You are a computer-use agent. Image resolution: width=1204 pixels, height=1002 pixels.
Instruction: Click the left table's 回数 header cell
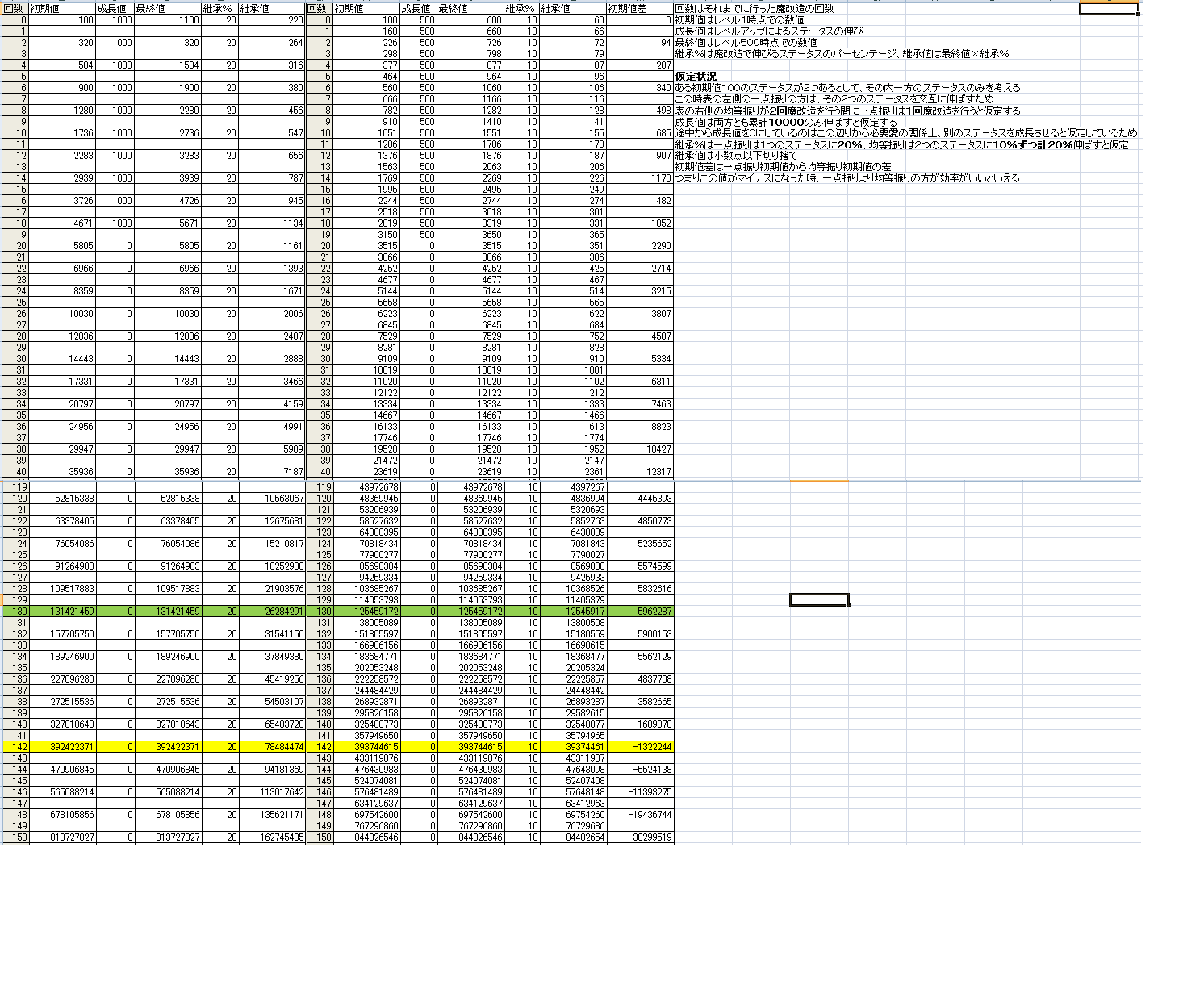pyautogui.click(x=15, y=9)
